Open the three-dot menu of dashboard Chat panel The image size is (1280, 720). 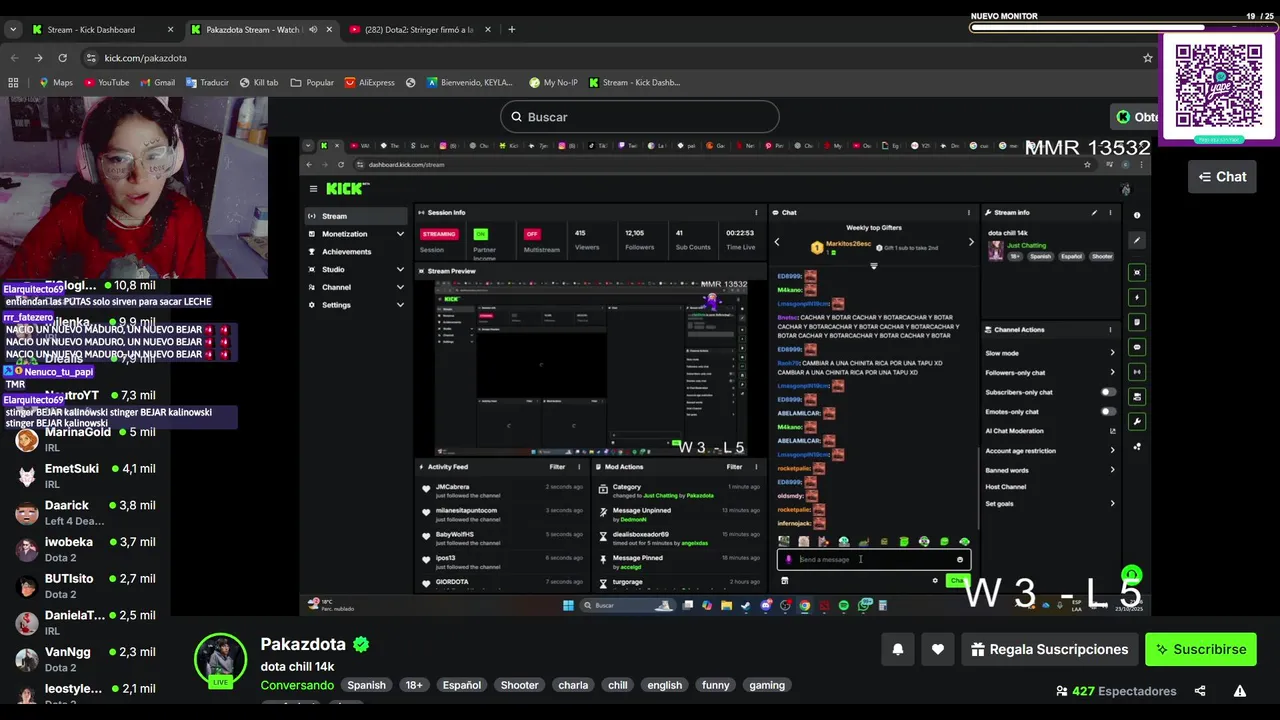(x=968, y=212)
